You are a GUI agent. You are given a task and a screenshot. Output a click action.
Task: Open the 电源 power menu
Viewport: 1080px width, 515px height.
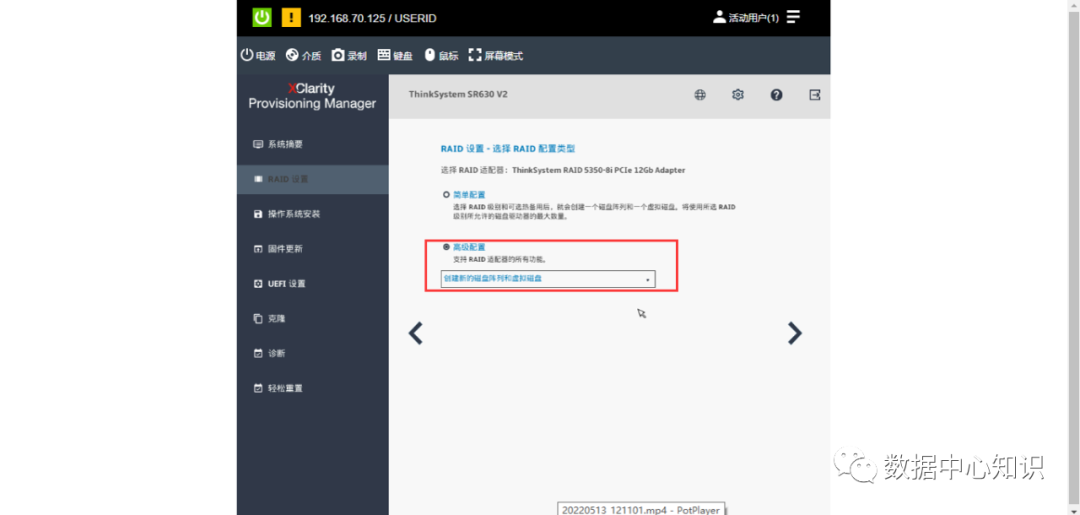click(x=258, y=56)
